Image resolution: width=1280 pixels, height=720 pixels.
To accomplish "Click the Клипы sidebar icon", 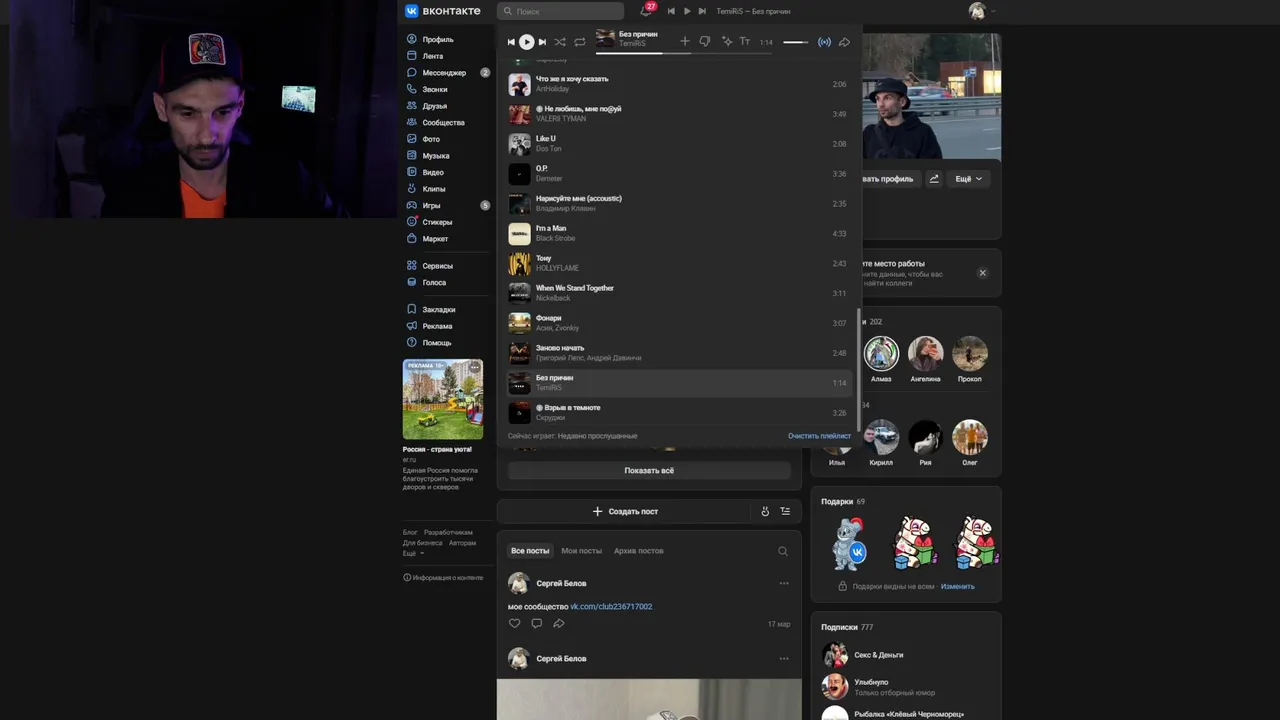I will click(x=412, y=189).
